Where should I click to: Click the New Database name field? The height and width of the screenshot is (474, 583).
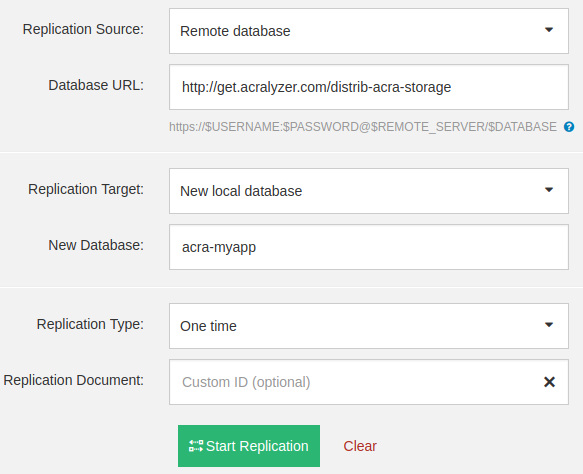(369, 247)
